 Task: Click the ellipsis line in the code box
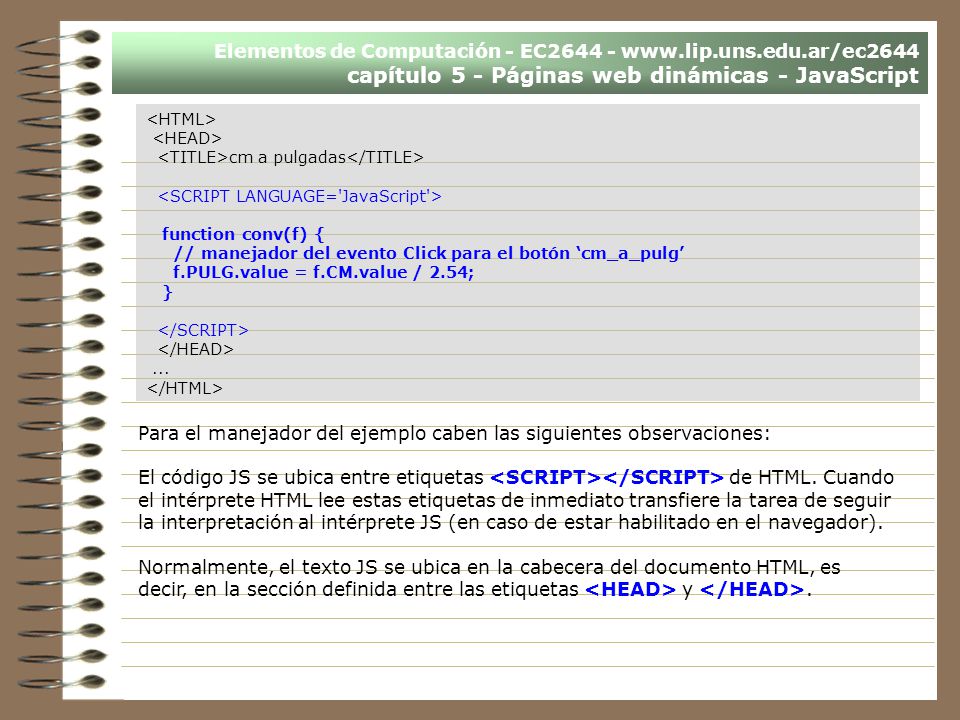[160, 372]
